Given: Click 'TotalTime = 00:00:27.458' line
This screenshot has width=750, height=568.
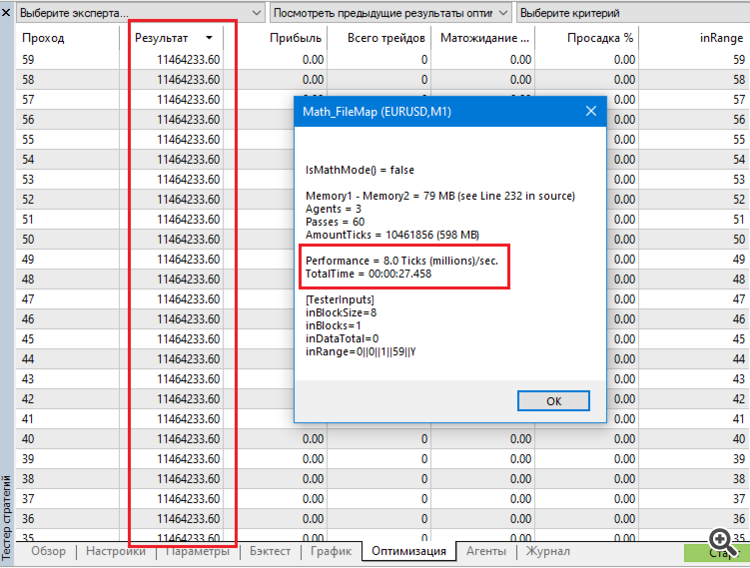Looking at the screenshot, I should point(368,274).
